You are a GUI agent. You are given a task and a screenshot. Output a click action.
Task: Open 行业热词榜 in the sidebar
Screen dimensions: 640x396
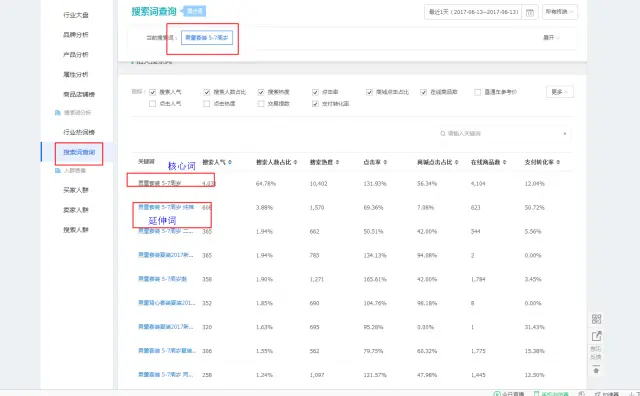[x=79, y=132]
